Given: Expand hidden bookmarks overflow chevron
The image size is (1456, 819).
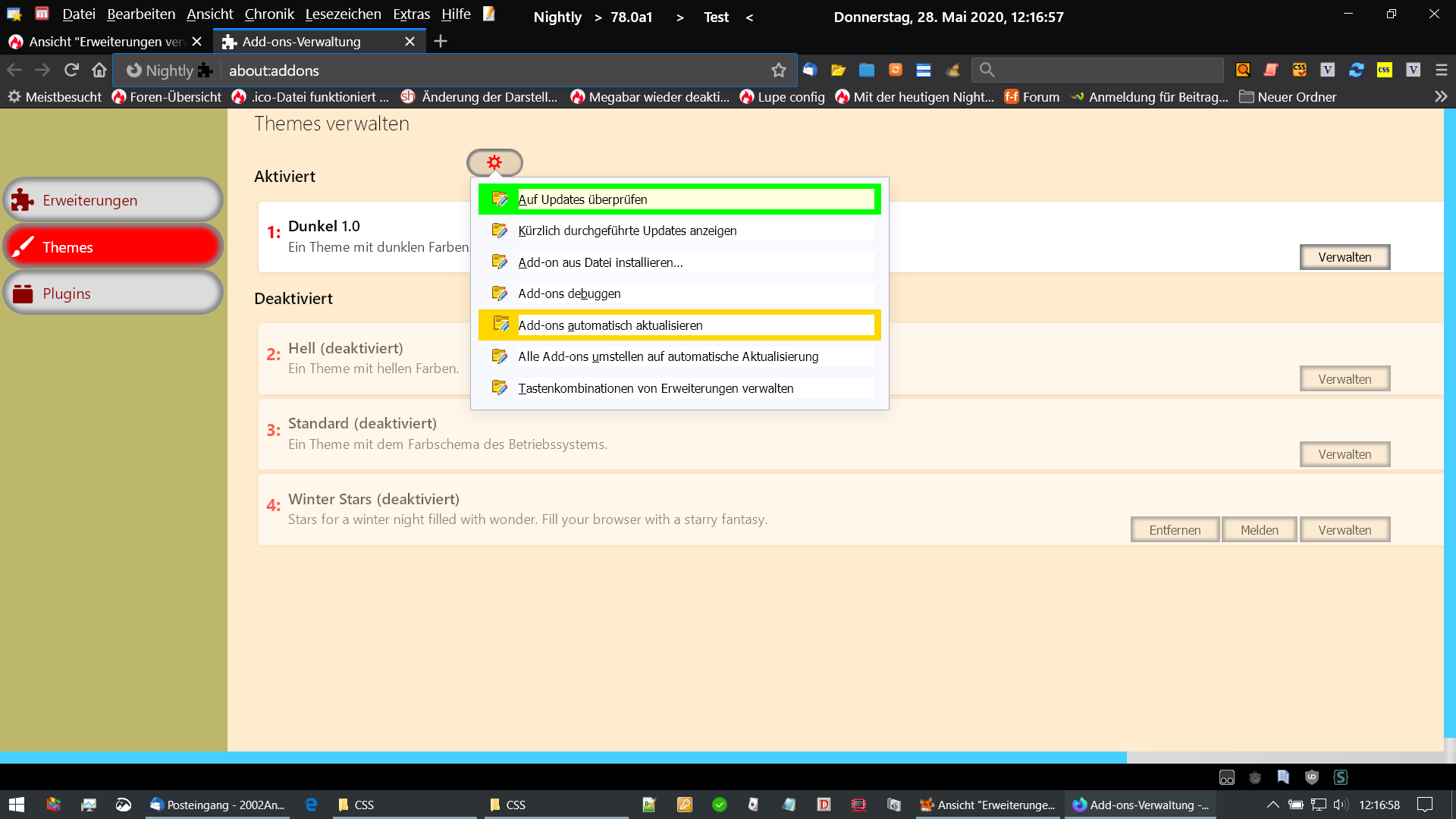Looking at the screenshot, I should click(1441, 96).
